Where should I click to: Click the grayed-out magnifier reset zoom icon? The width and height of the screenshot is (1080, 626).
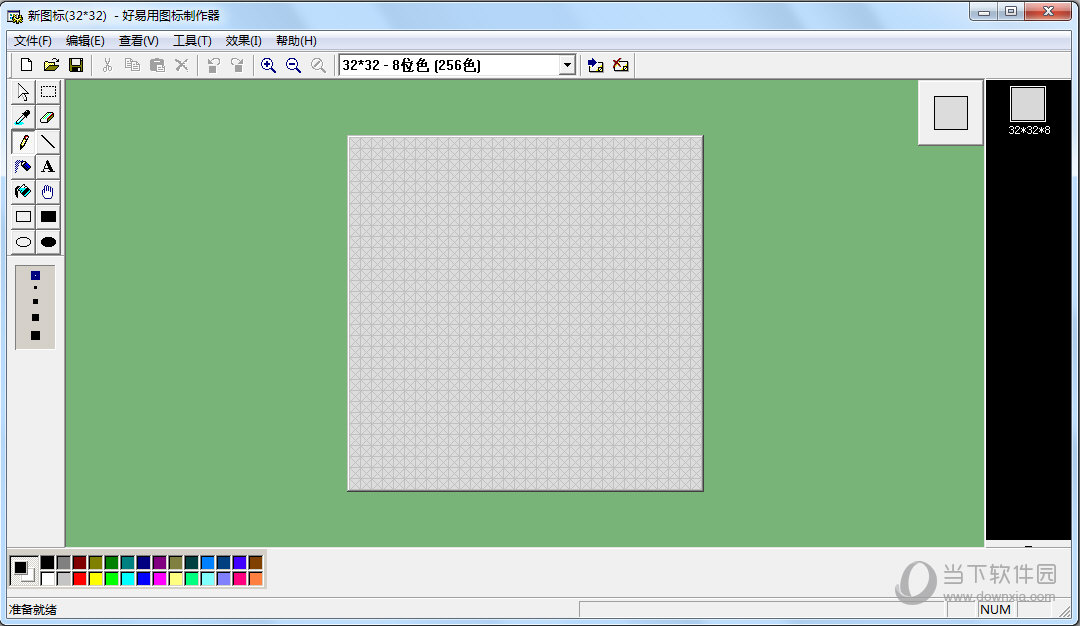318,65
